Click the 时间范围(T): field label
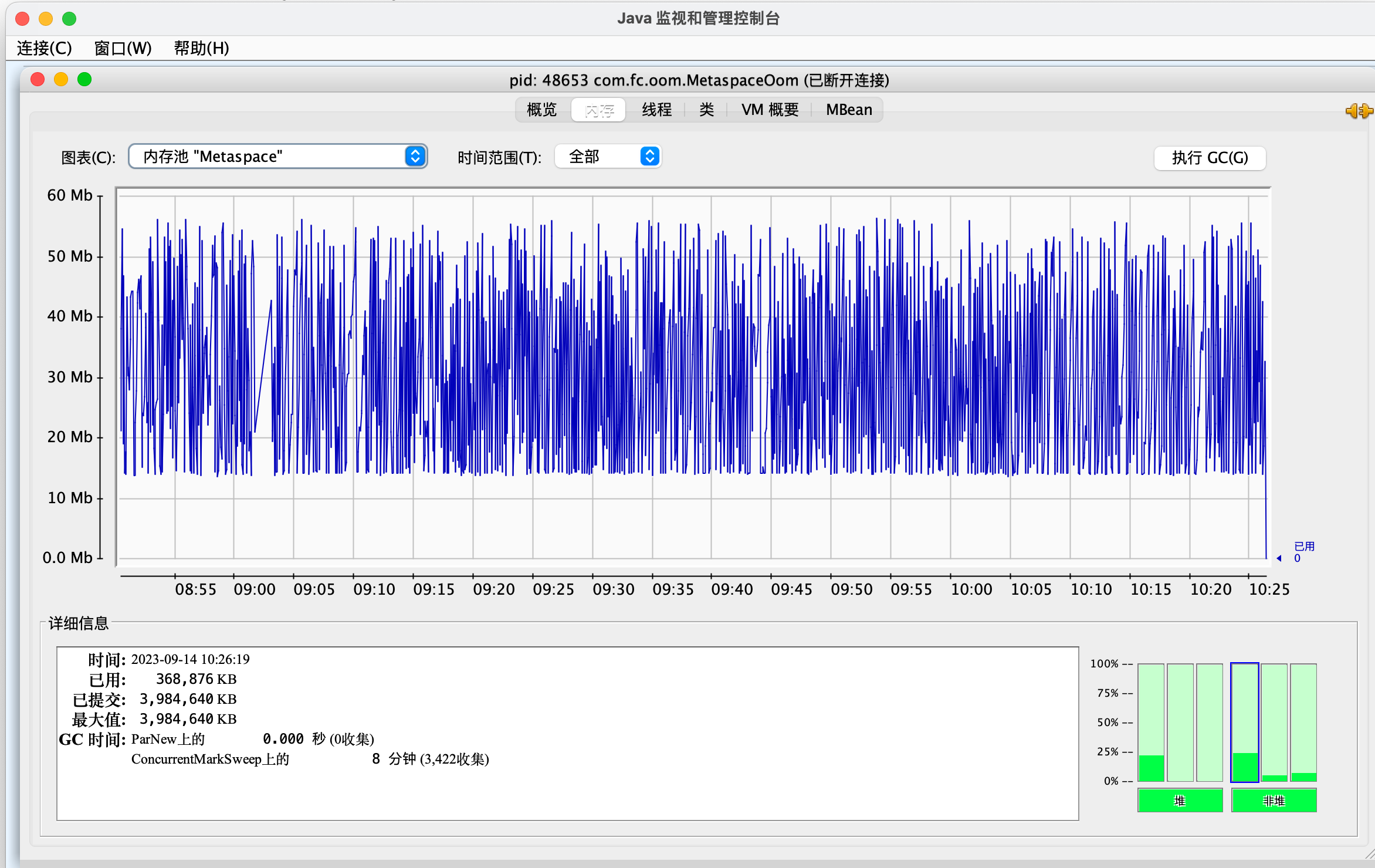The image size is (1375, 868). 499,158
